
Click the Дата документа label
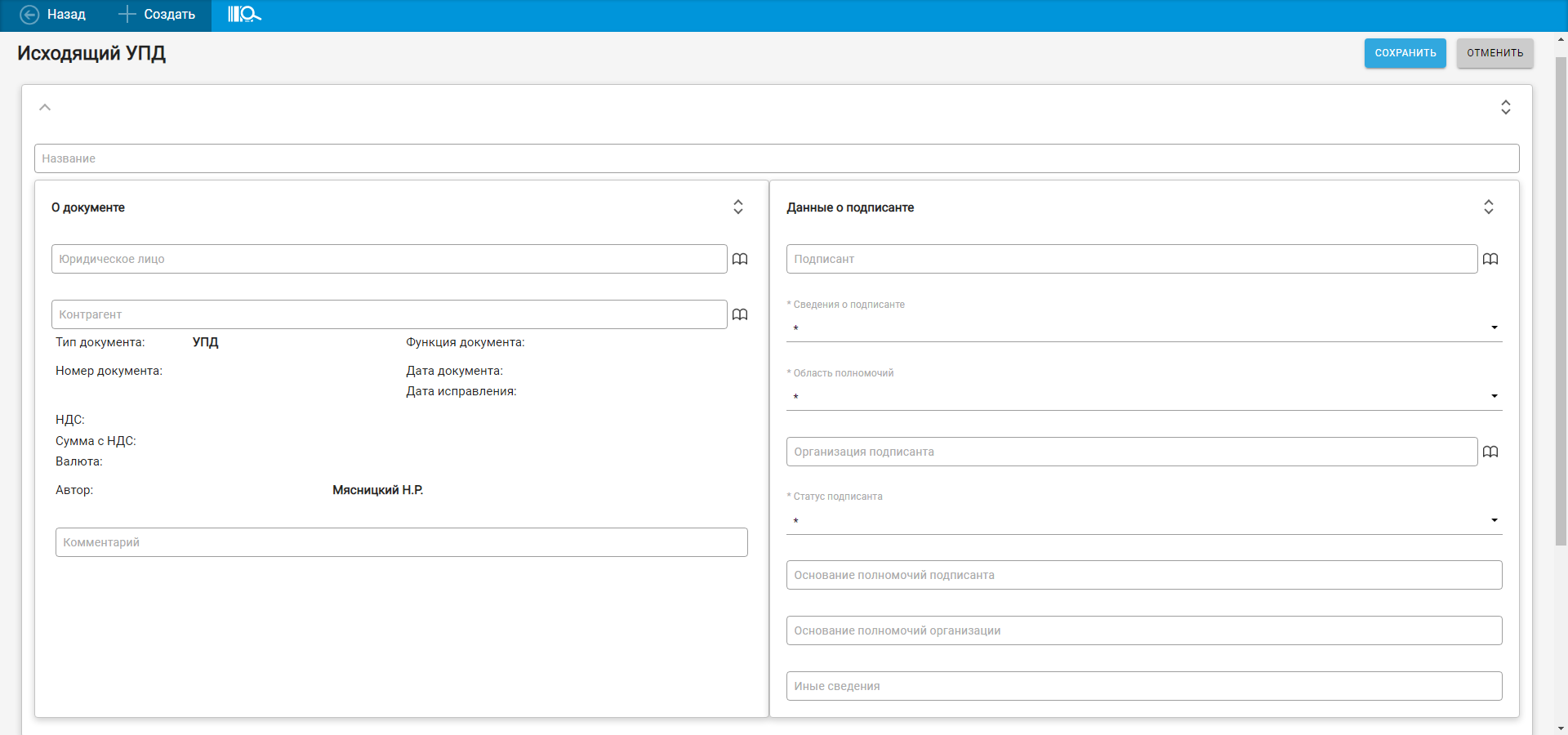click(x=454, y=371)
